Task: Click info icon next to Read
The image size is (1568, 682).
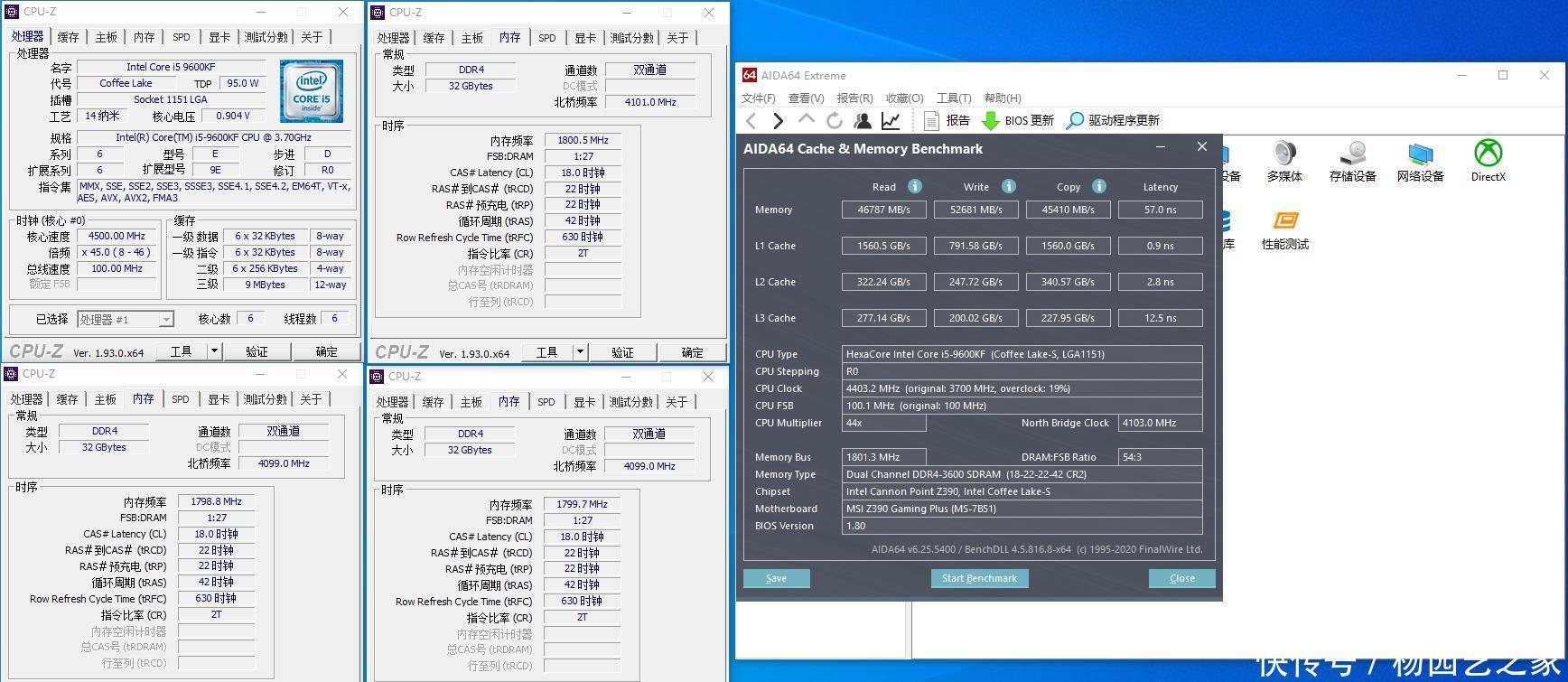Action: pyautogui.click(x=914, y=186)
